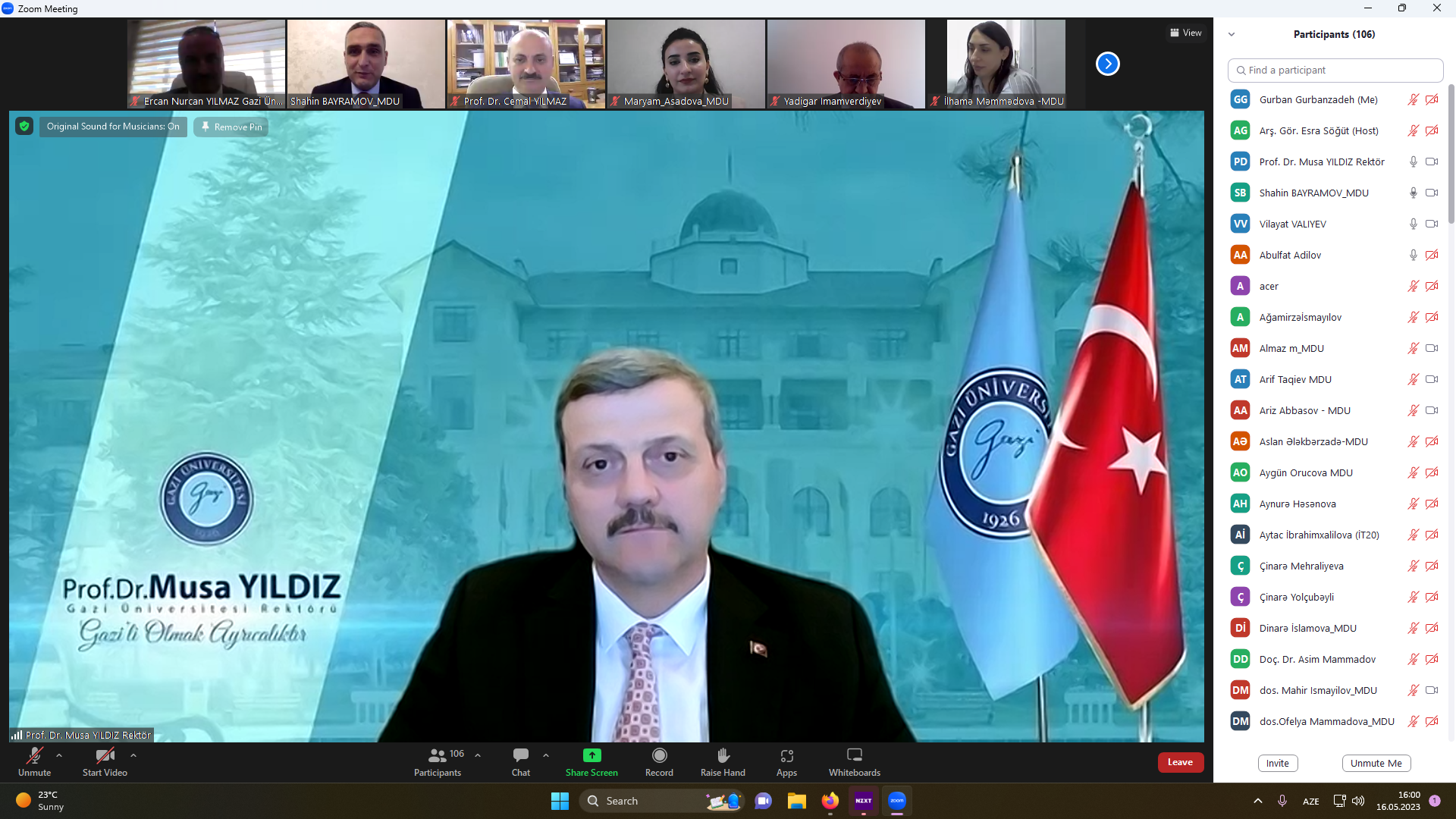1456x819 pixels.
Task: Open the Apps icon
Action: tap(786, 755)
